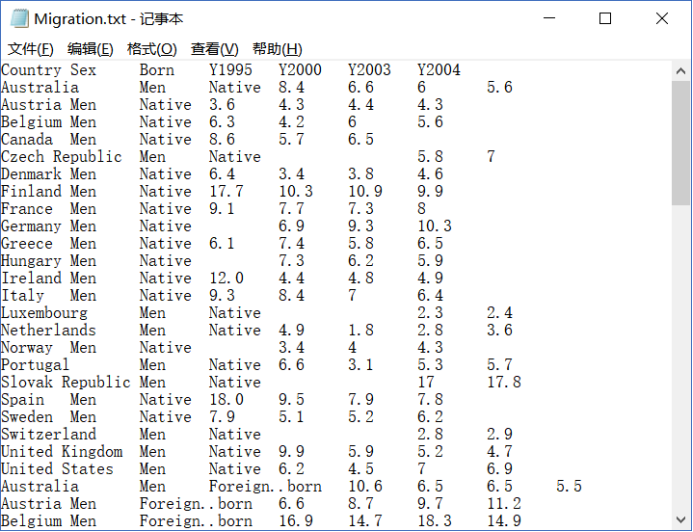
Task: Click the word Sex in header line
Action: click(x=83, y=70)
